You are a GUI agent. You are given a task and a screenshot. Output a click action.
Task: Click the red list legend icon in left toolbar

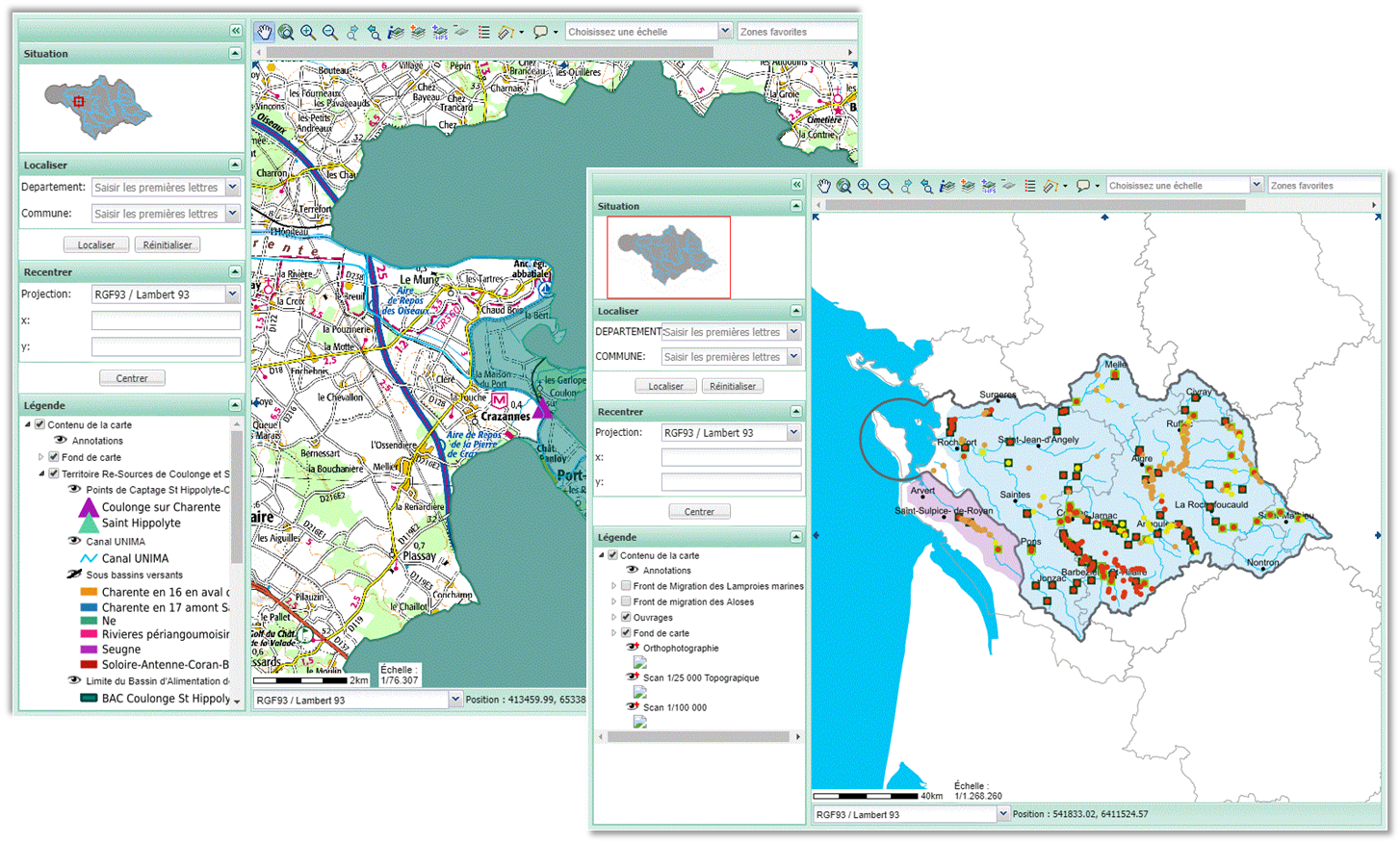tap(483, 32)
